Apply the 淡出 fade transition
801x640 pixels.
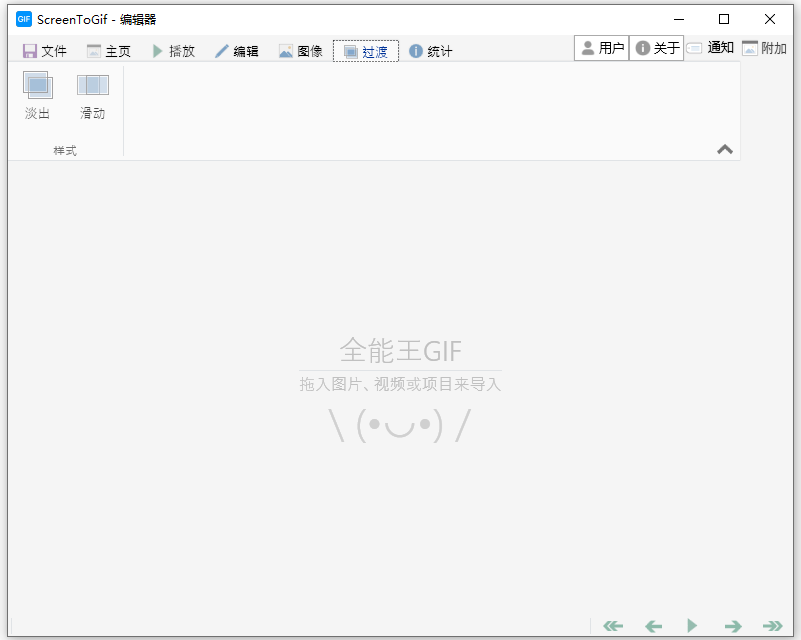pos(37,96)
